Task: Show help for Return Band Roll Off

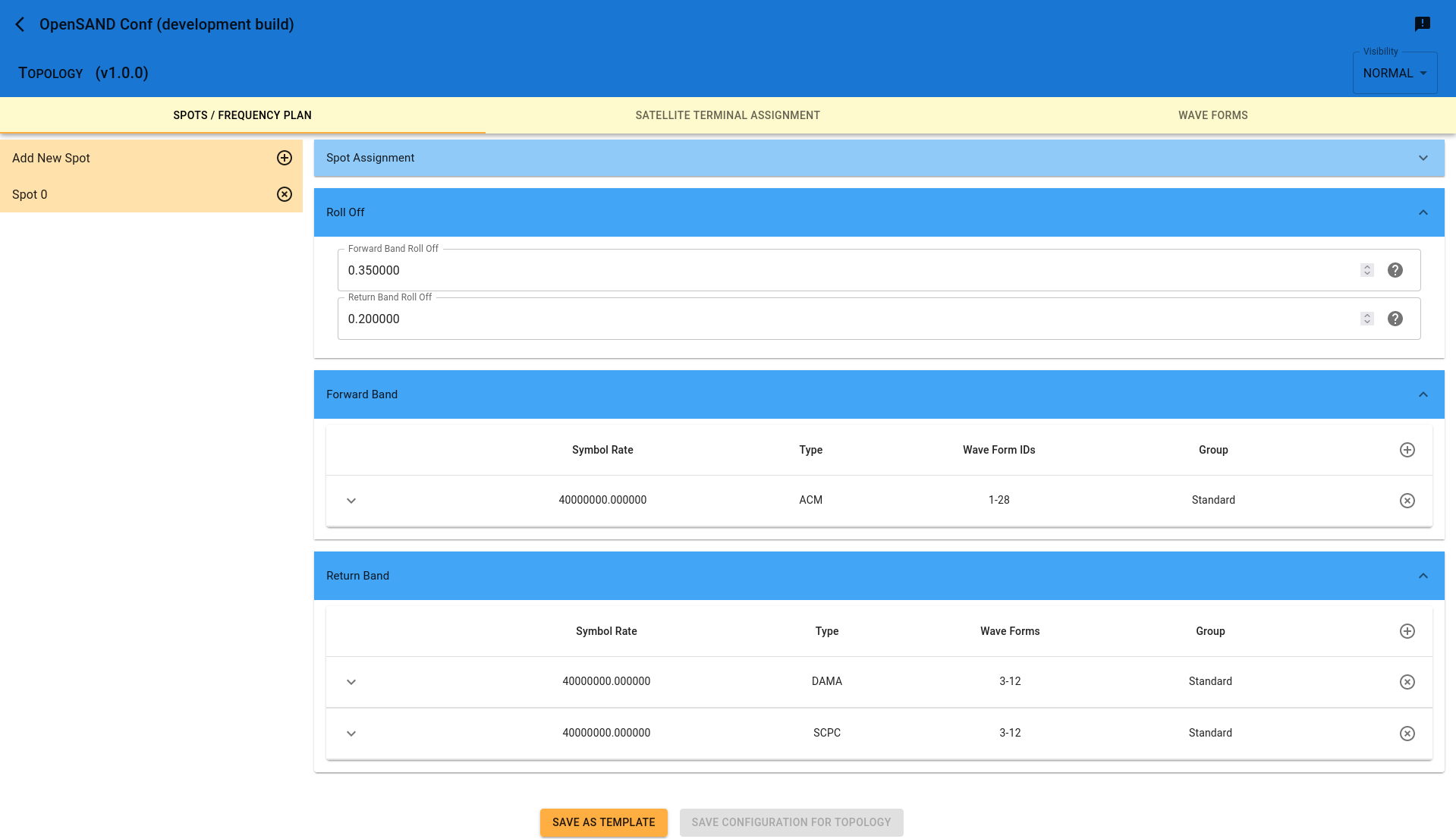Action: [x=1395, y=319]
